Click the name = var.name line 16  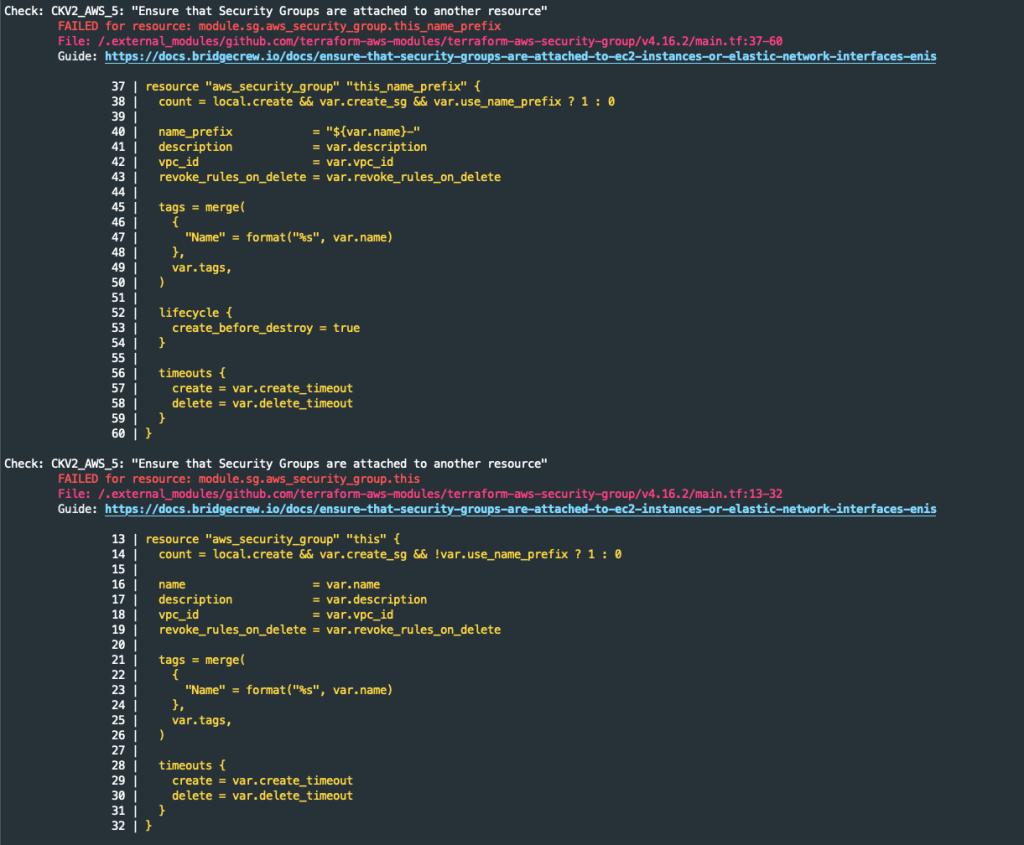tap(268, 585)
